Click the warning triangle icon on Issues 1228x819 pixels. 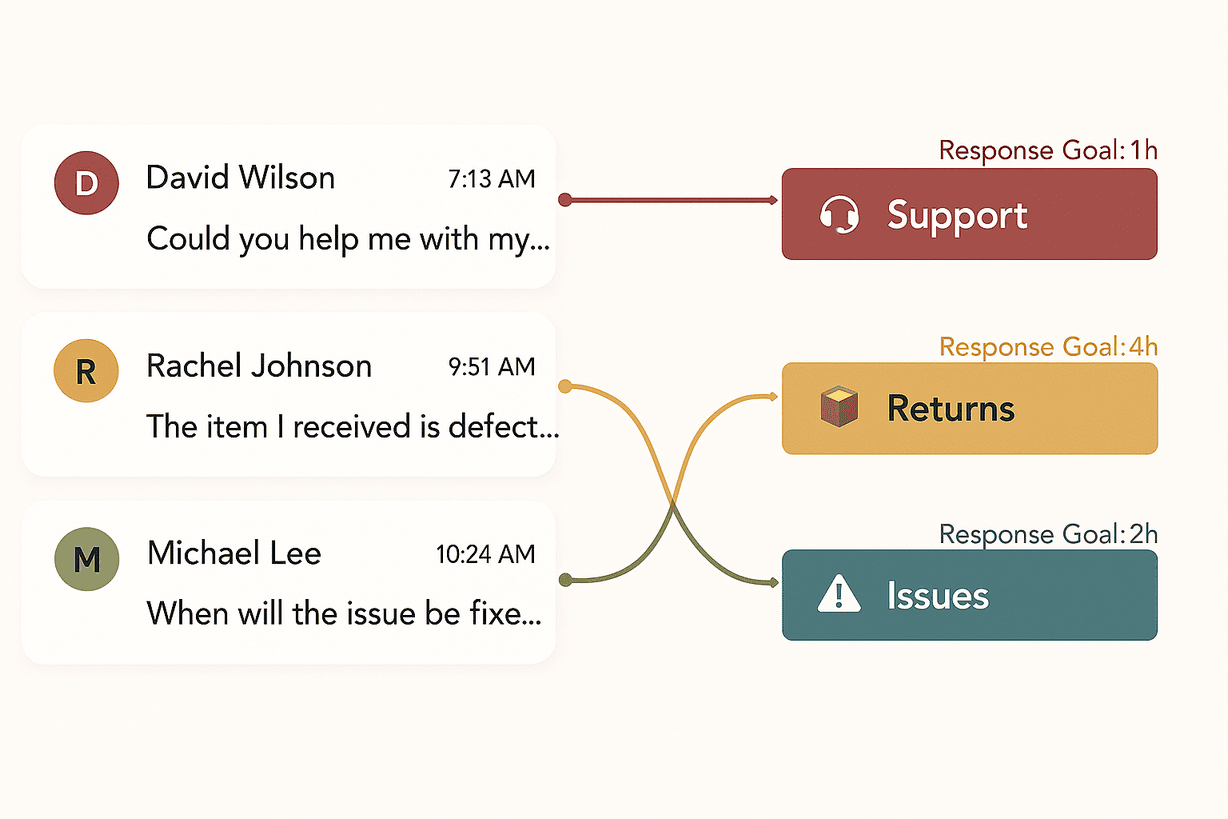tap(838, 596)
